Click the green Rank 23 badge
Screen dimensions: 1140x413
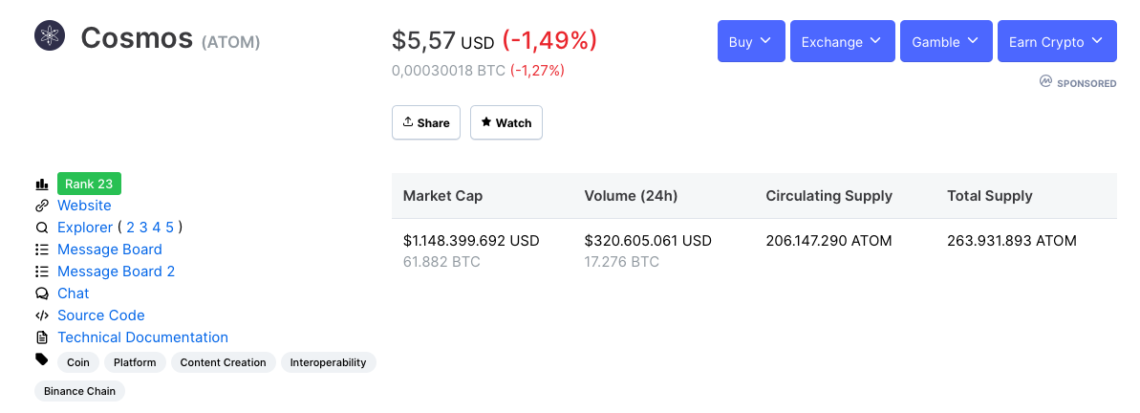point(89,184)
